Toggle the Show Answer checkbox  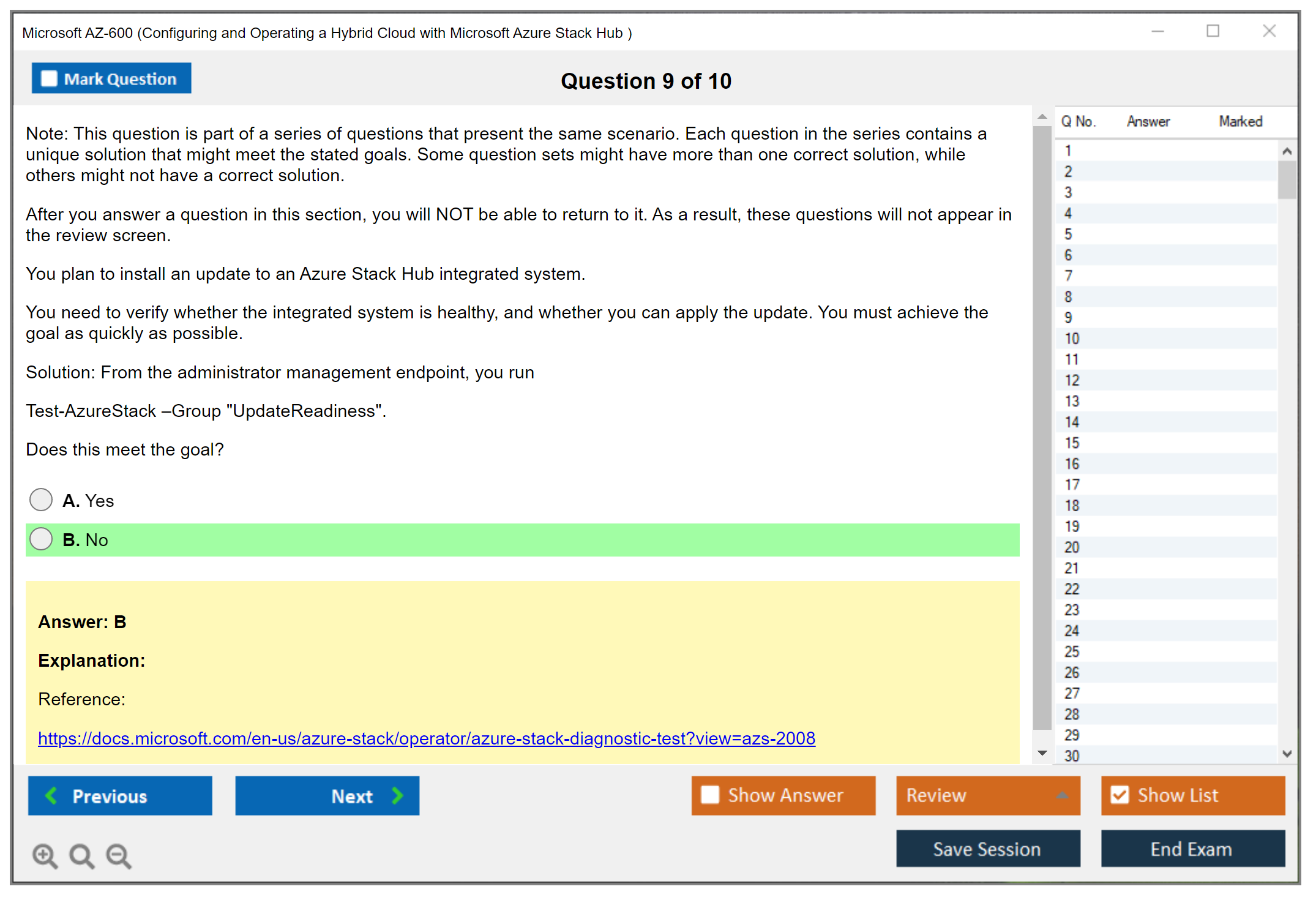(x=710, y=795)
